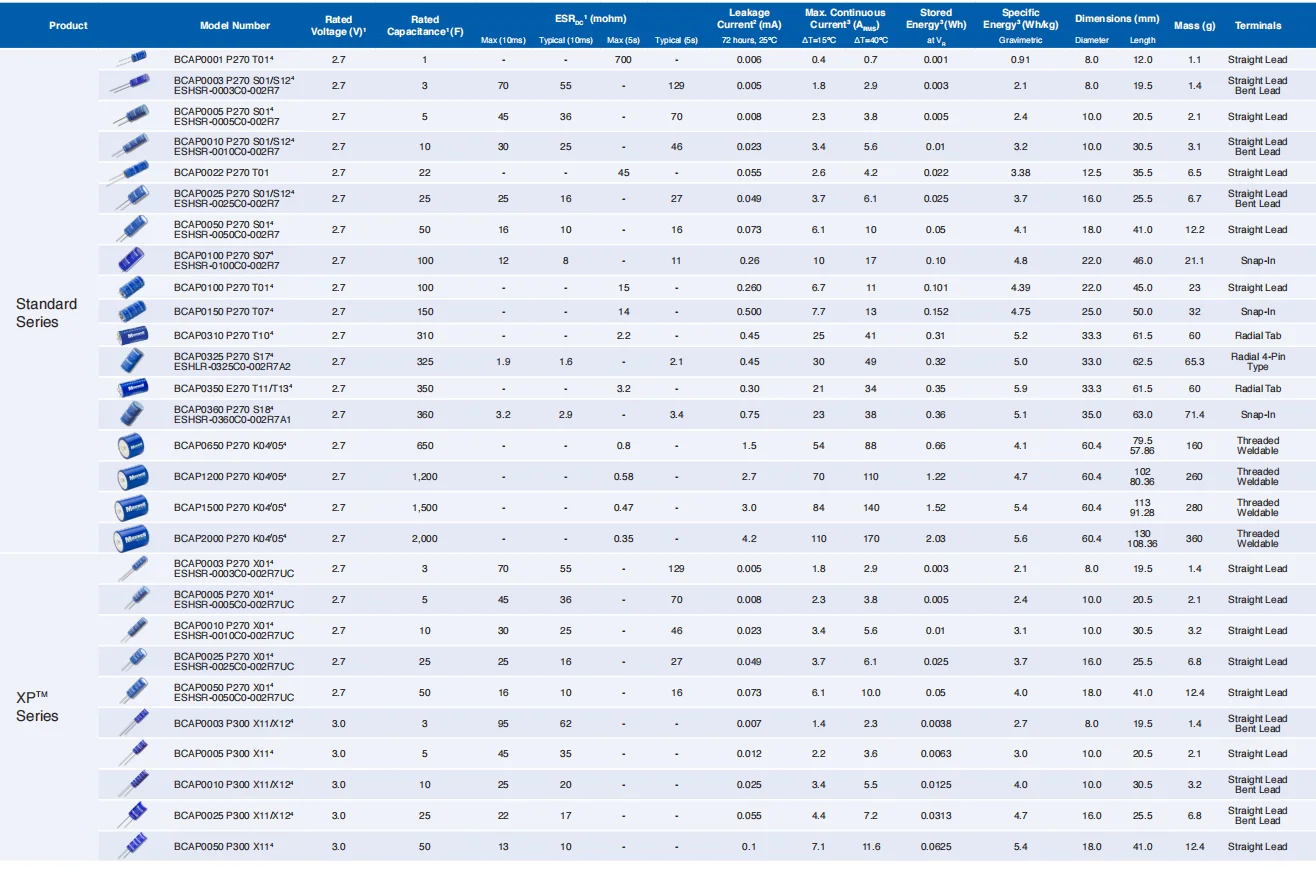Click the 'ESHSR-0050C0-002R7UC' part number
The height and width of the screenshot is (874, 1316).
pyautogui.click(x=234, y=697)
